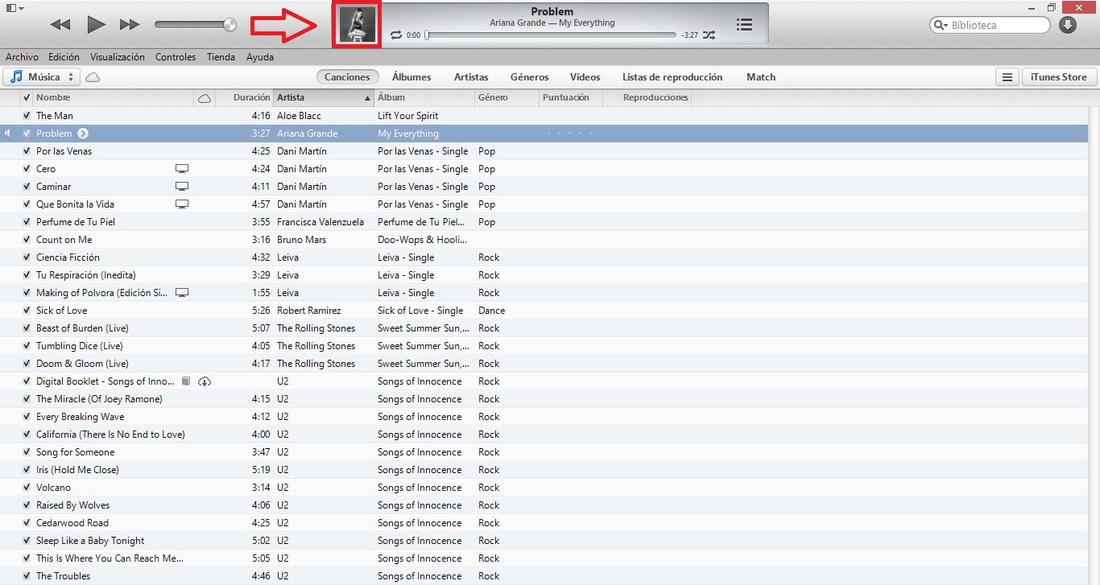Click the fast forward next track button
Image resolution: width=1100 pixels, height=585 pixels.
(129, 25)
